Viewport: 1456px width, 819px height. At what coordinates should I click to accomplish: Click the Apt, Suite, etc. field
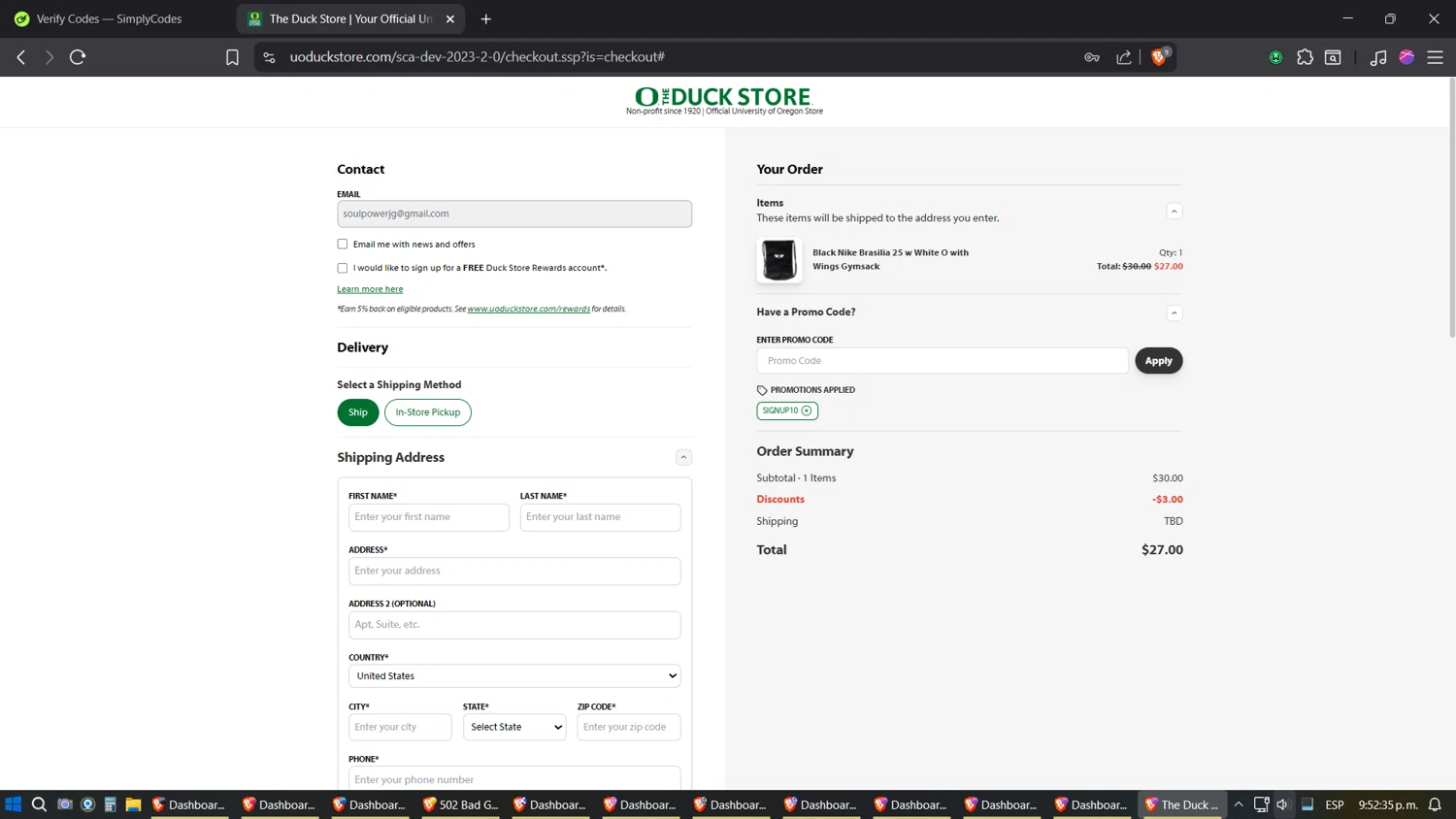(x=514, y=625)
